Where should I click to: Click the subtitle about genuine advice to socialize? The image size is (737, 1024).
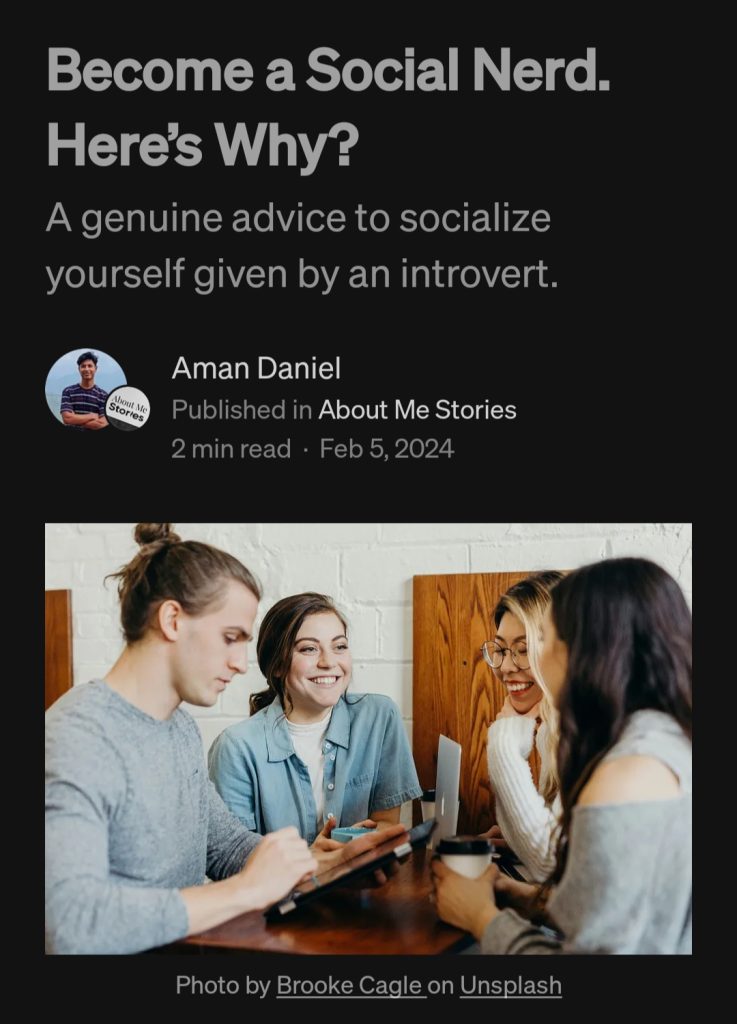pyautogui.click(x=298, y=217)
